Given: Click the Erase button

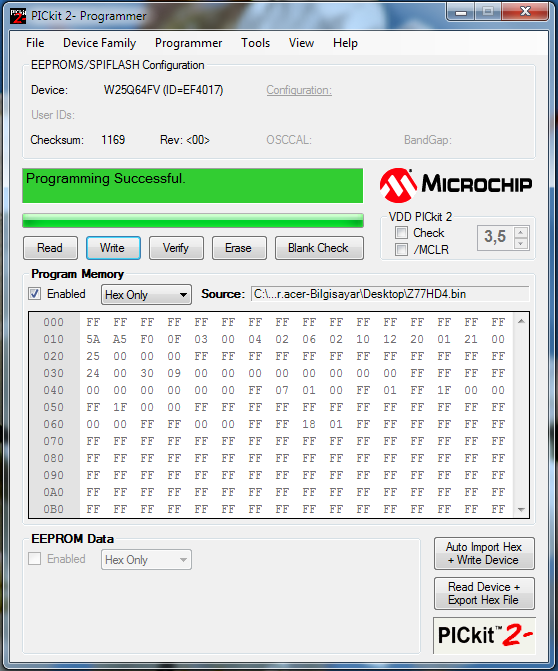Looking at the screenshot, I should pyautogui.click(x=239, y=248).
